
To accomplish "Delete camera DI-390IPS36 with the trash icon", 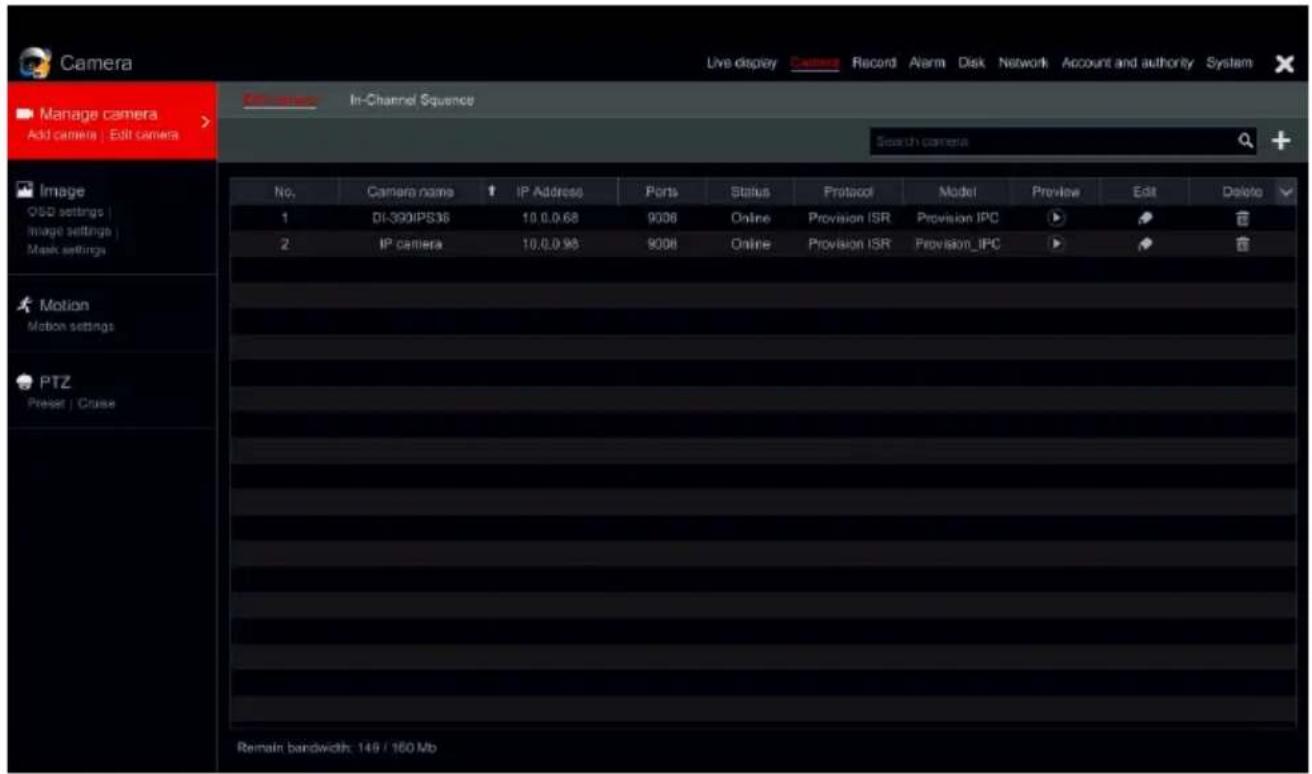I will coord(1245,217).
